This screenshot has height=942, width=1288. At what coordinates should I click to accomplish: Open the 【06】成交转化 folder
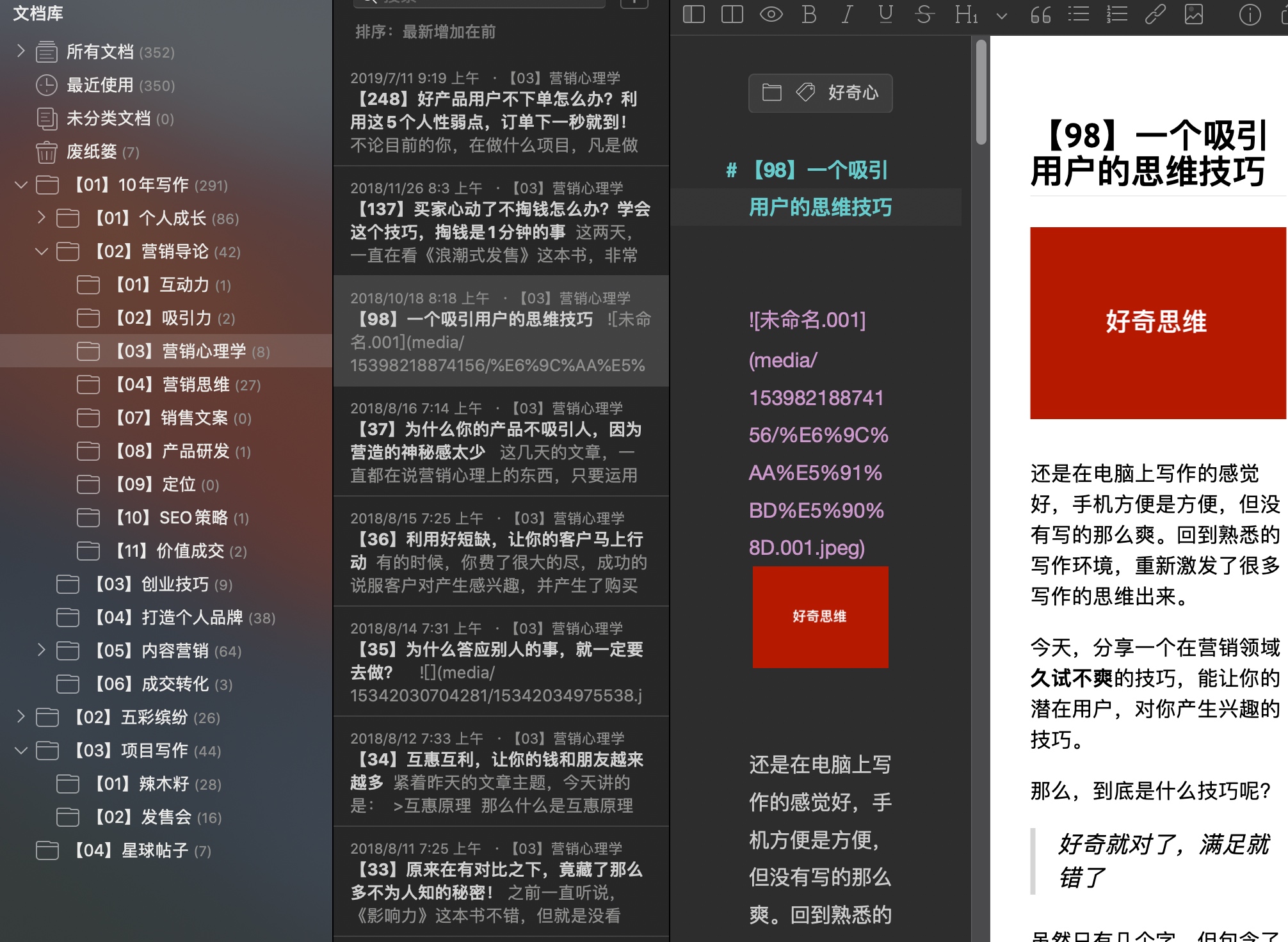point(166,684)
